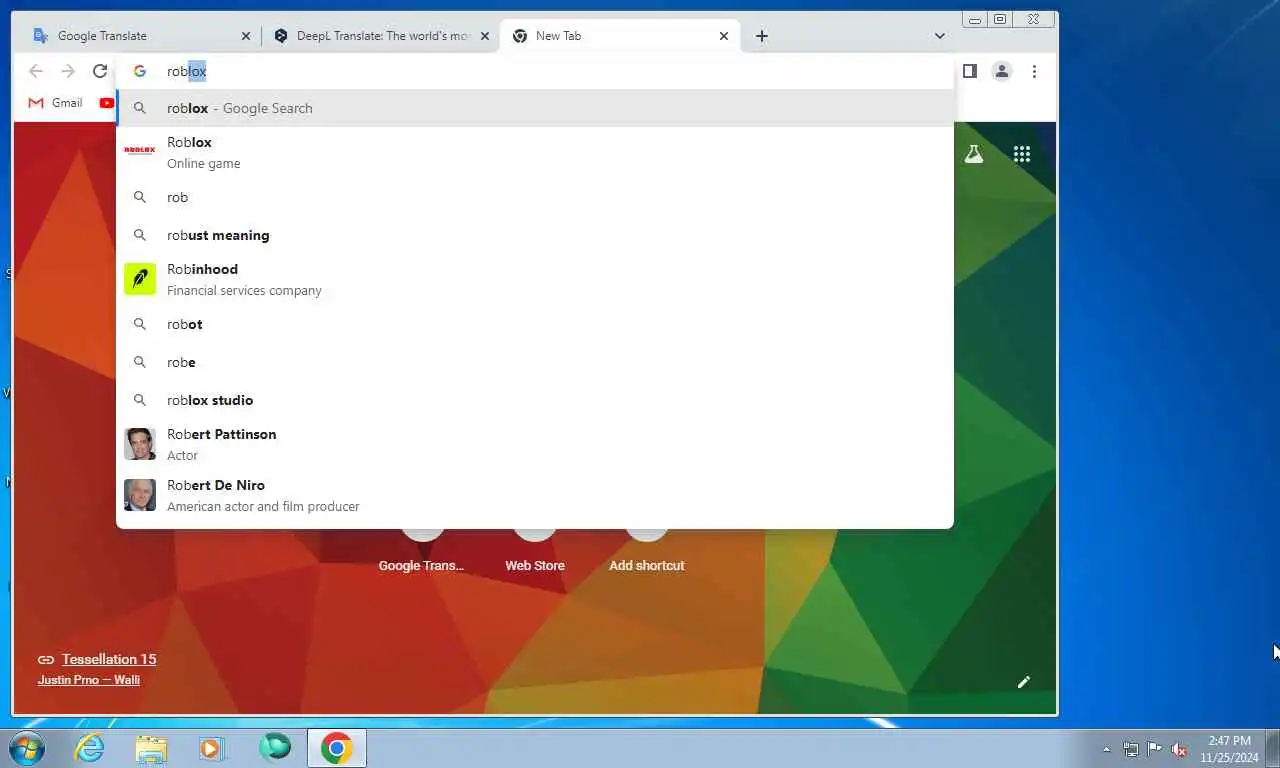
Task: Open the Action Center flag icon
Action: (x=1155, y=749)
